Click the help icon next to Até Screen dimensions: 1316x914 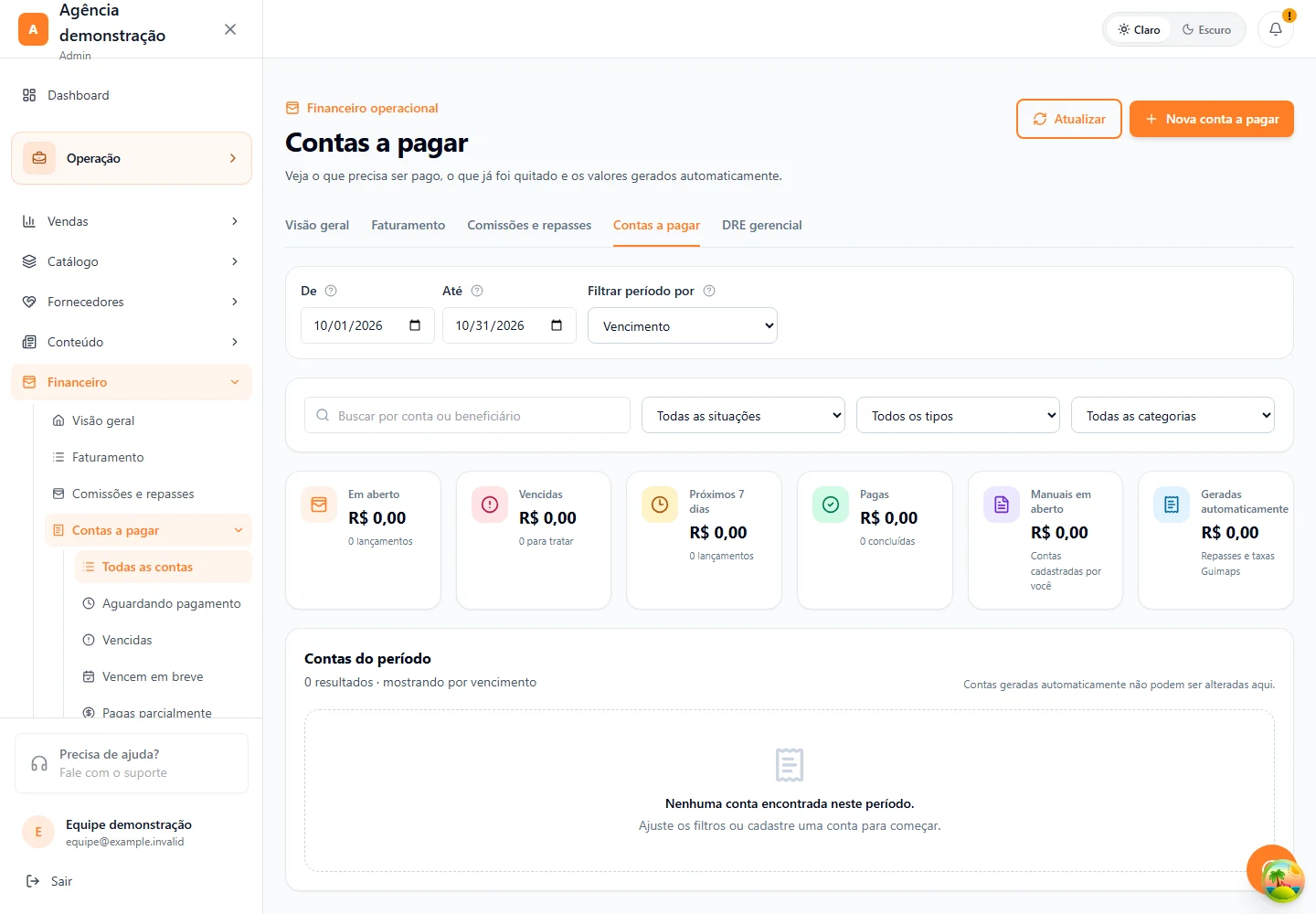[477, 291]
